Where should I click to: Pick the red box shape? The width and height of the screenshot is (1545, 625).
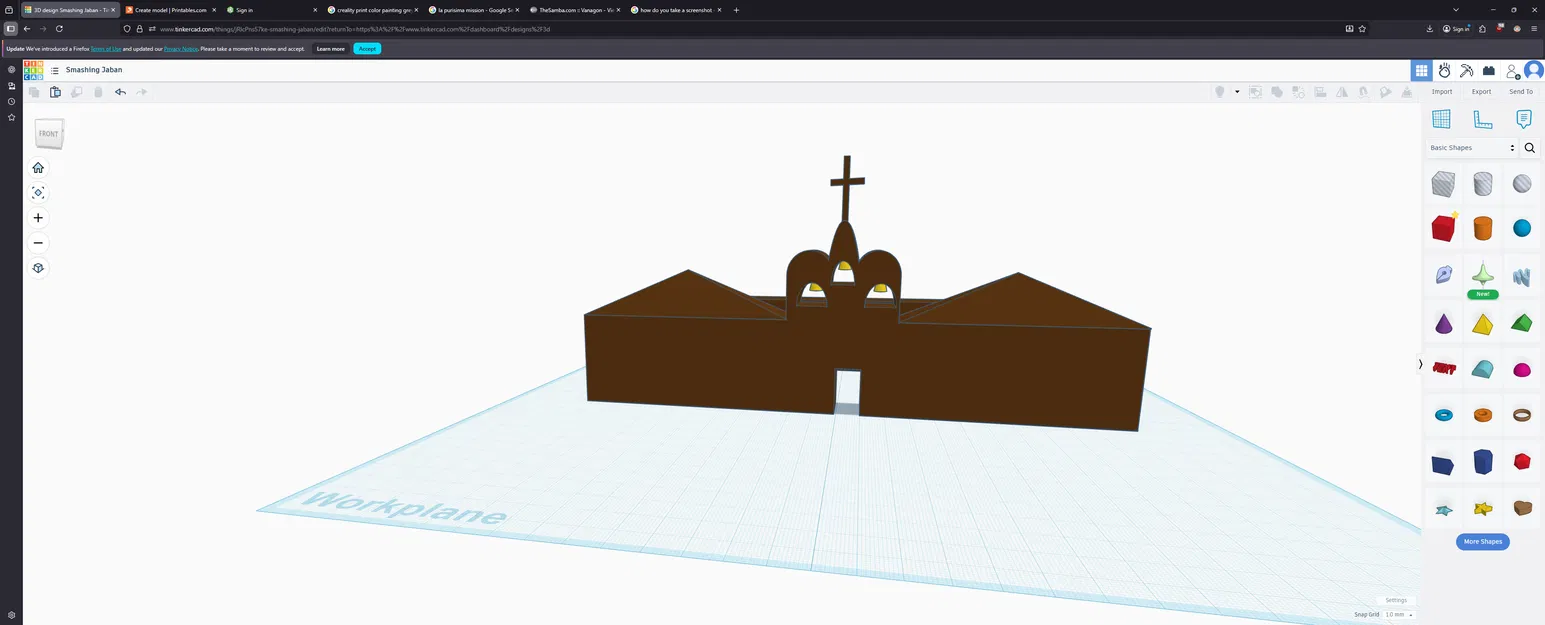[1443, 229]
